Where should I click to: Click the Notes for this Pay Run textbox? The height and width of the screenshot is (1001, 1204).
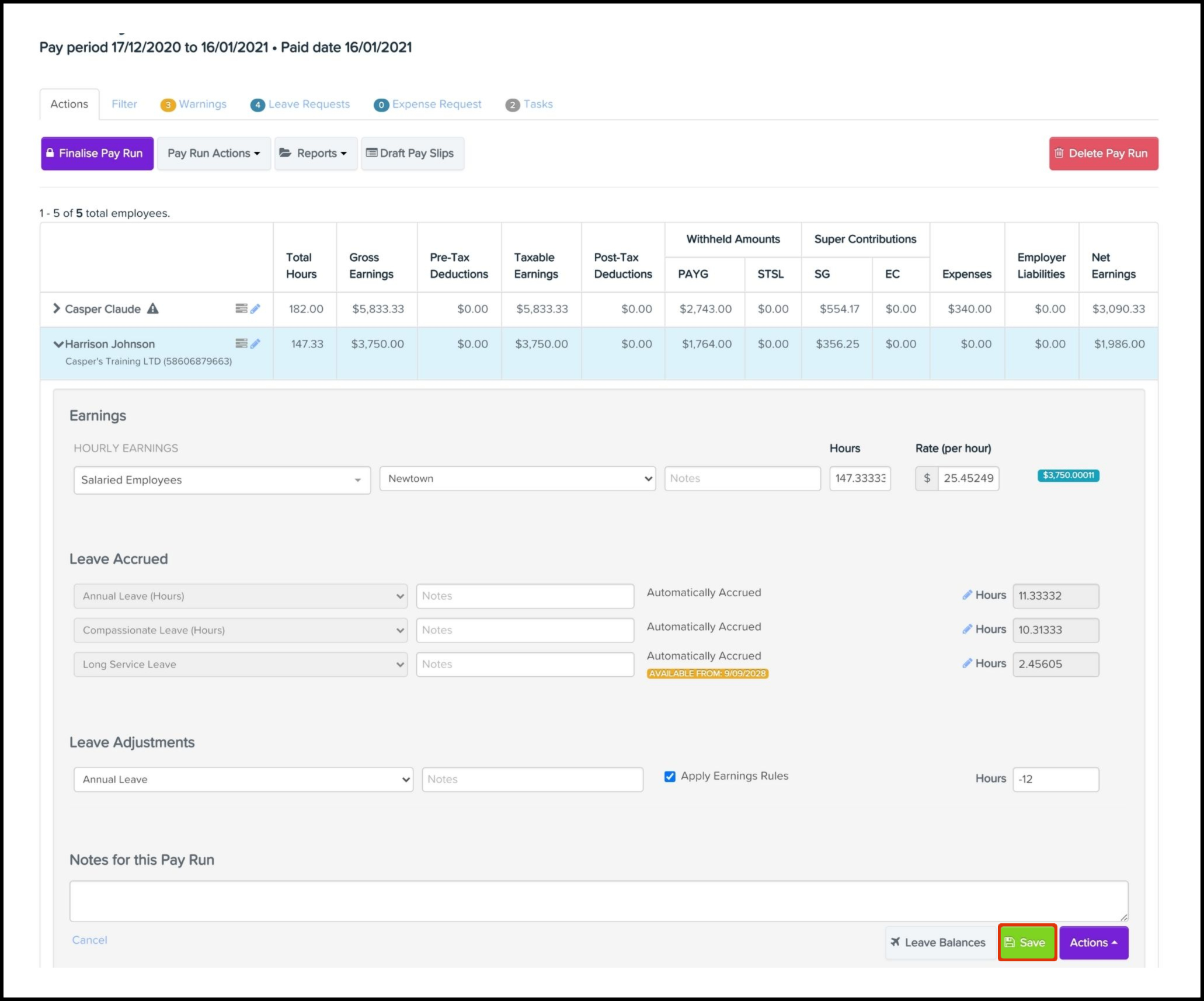point(598,901)
